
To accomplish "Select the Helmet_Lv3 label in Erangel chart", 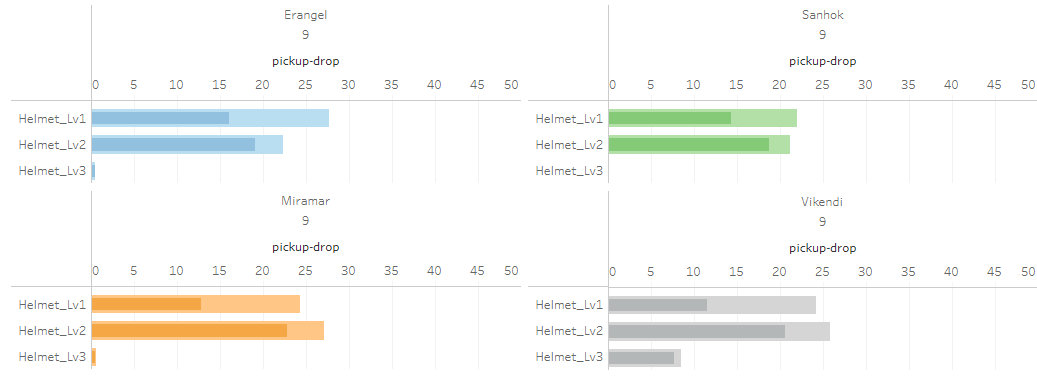I will (52, 171).
